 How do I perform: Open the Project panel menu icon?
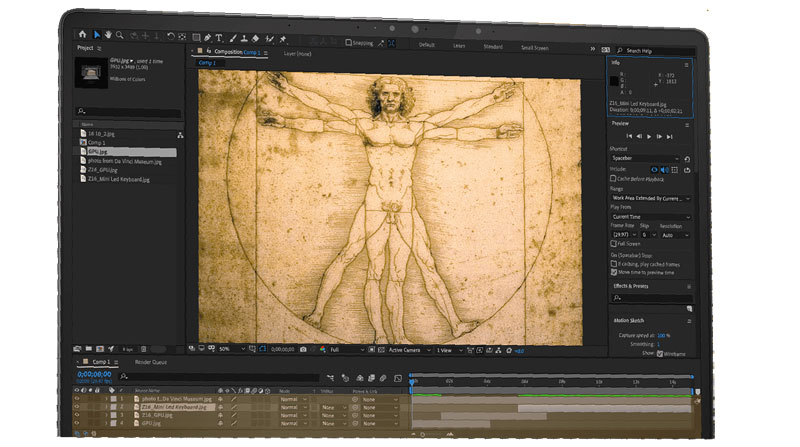(99, 48)
